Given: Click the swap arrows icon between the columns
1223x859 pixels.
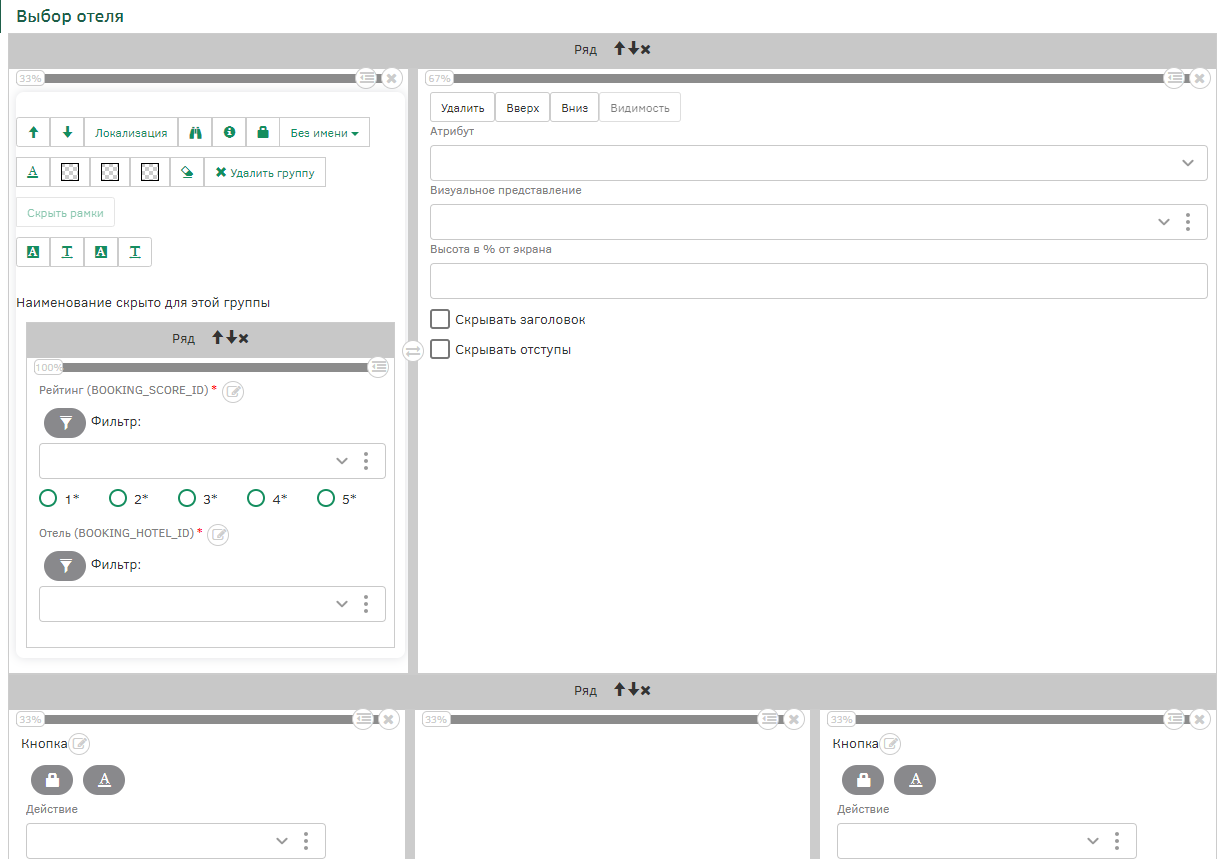Looking at the screenshot, I should pos(413,351).
